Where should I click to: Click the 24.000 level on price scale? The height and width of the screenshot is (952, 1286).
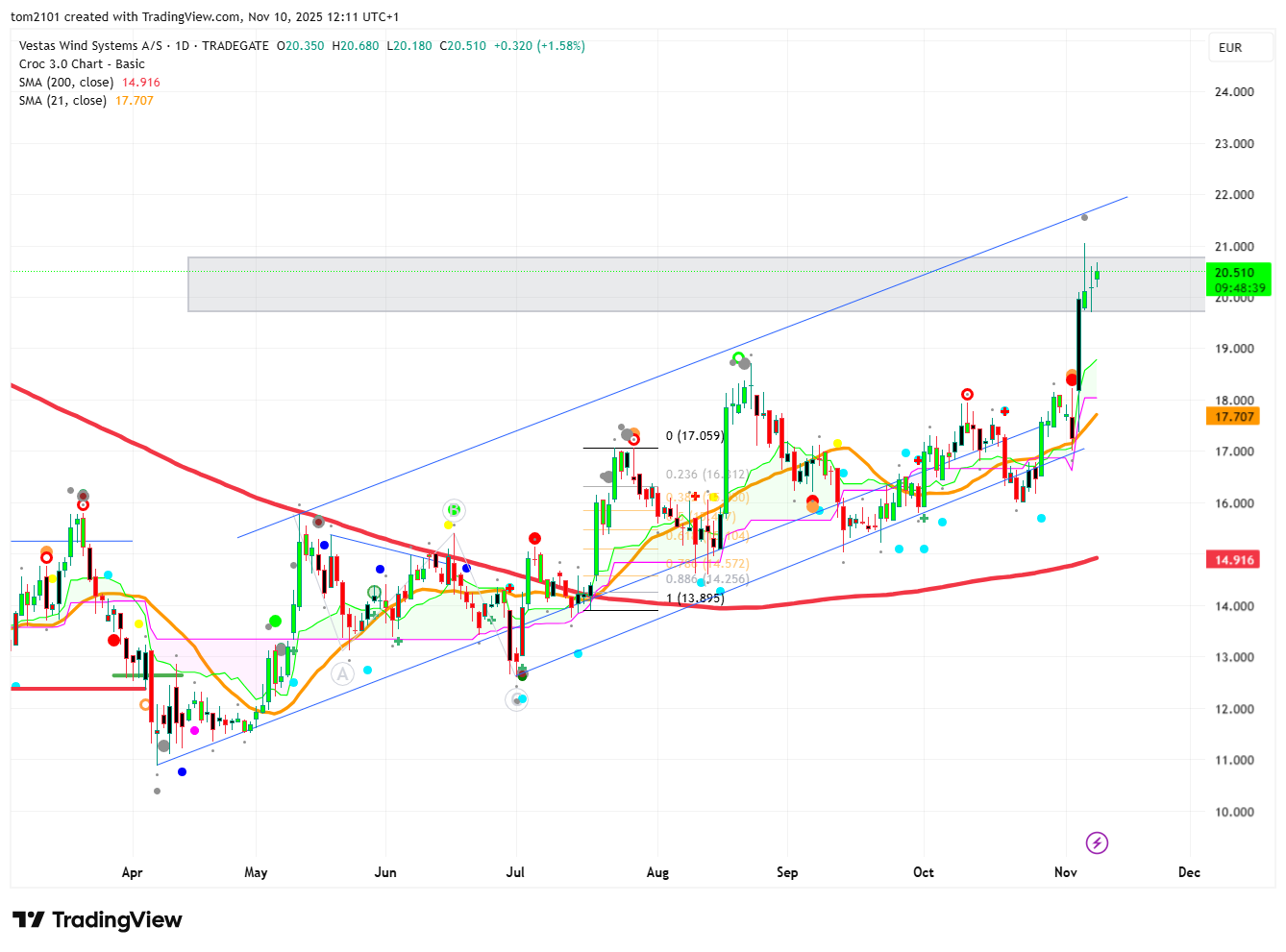point(1234,92)
